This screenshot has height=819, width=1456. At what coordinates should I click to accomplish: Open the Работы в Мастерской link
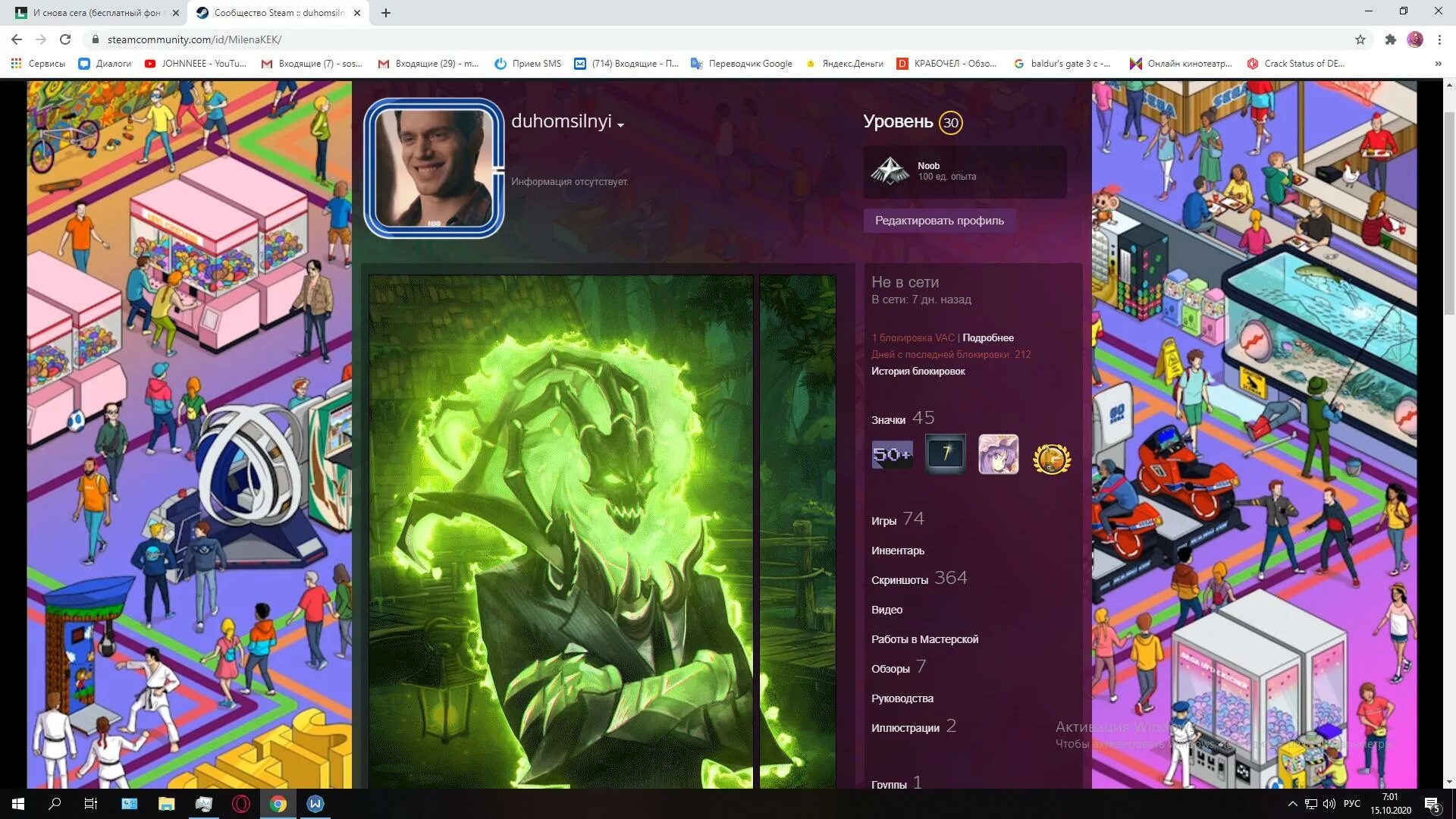coord(925,639)
